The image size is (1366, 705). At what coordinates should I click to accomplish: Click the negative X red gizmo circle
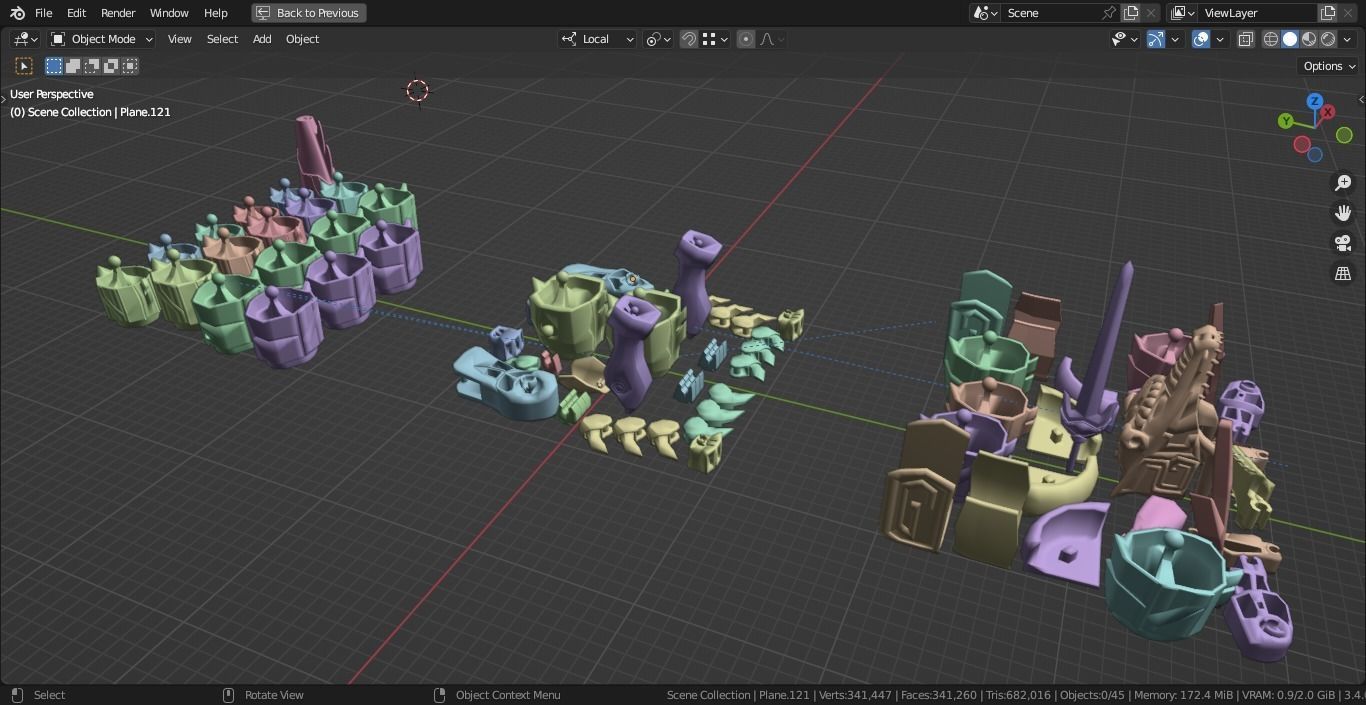point(1302,144)
